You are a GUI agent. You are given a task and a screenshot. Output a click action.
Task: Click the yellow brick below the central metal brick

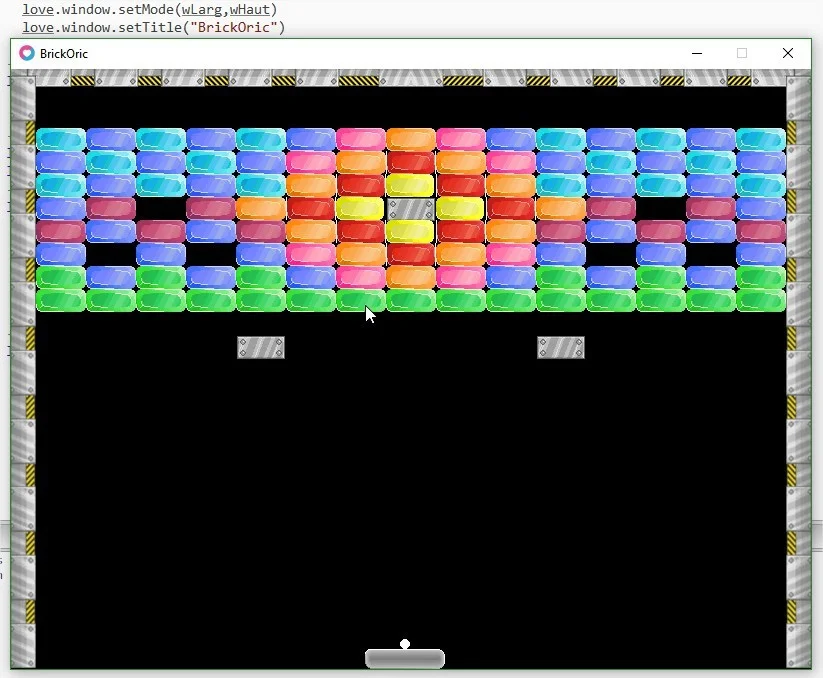(x=410, y=231)
